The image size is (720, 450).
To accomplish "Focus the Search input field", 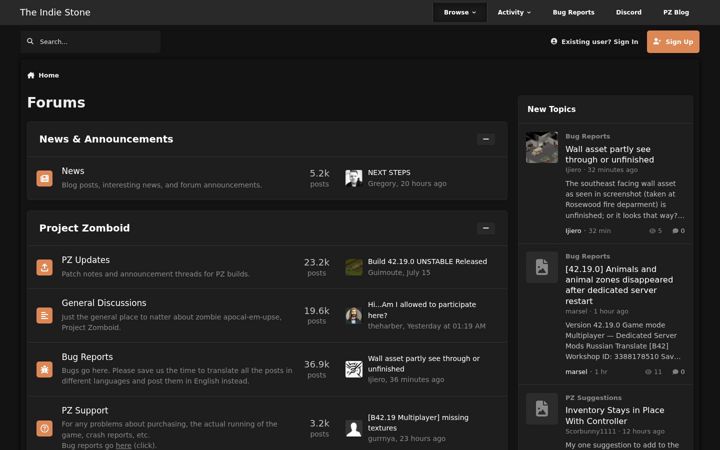I will [90, 42].
